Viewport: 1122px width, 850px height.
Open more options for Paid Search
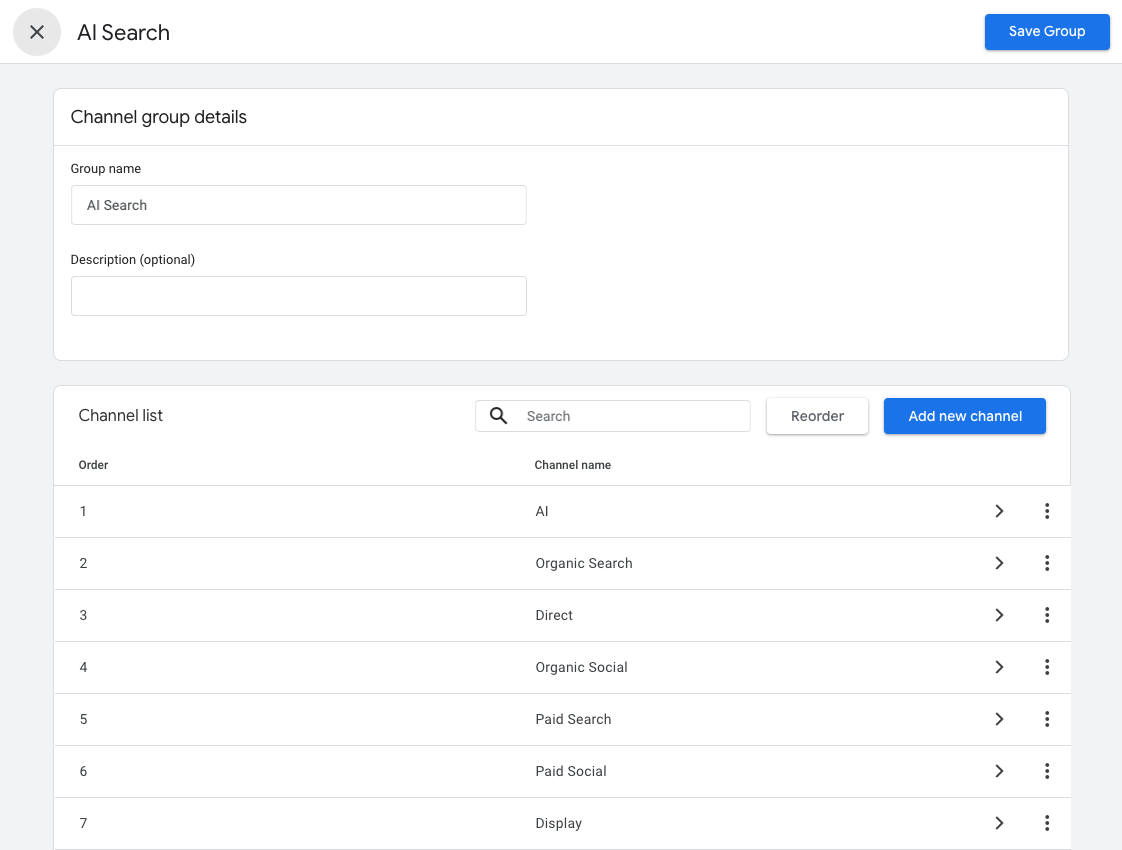(1046, 719)
